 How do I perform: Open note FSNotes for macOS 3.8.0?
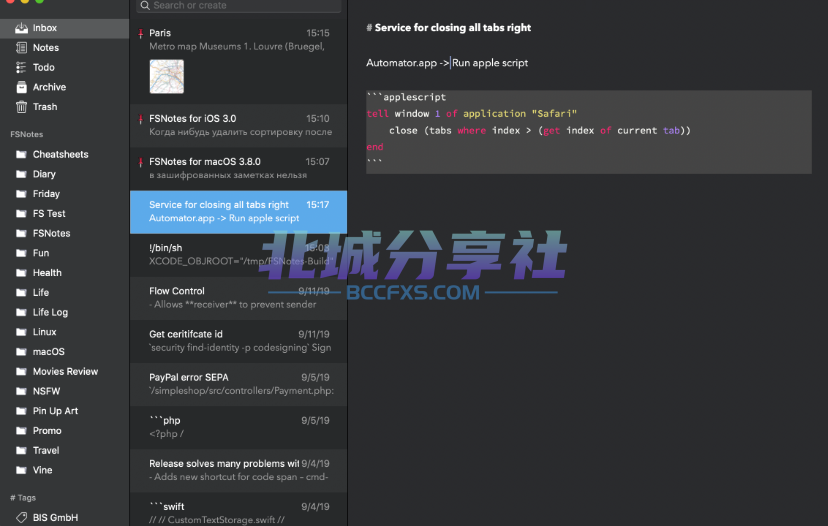click(239, 168)
